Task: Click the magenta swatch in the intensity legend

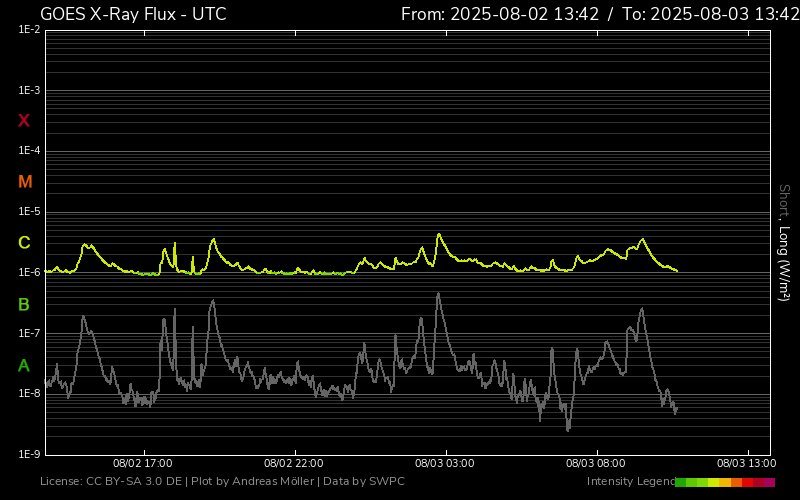Action: click(769, 482)
